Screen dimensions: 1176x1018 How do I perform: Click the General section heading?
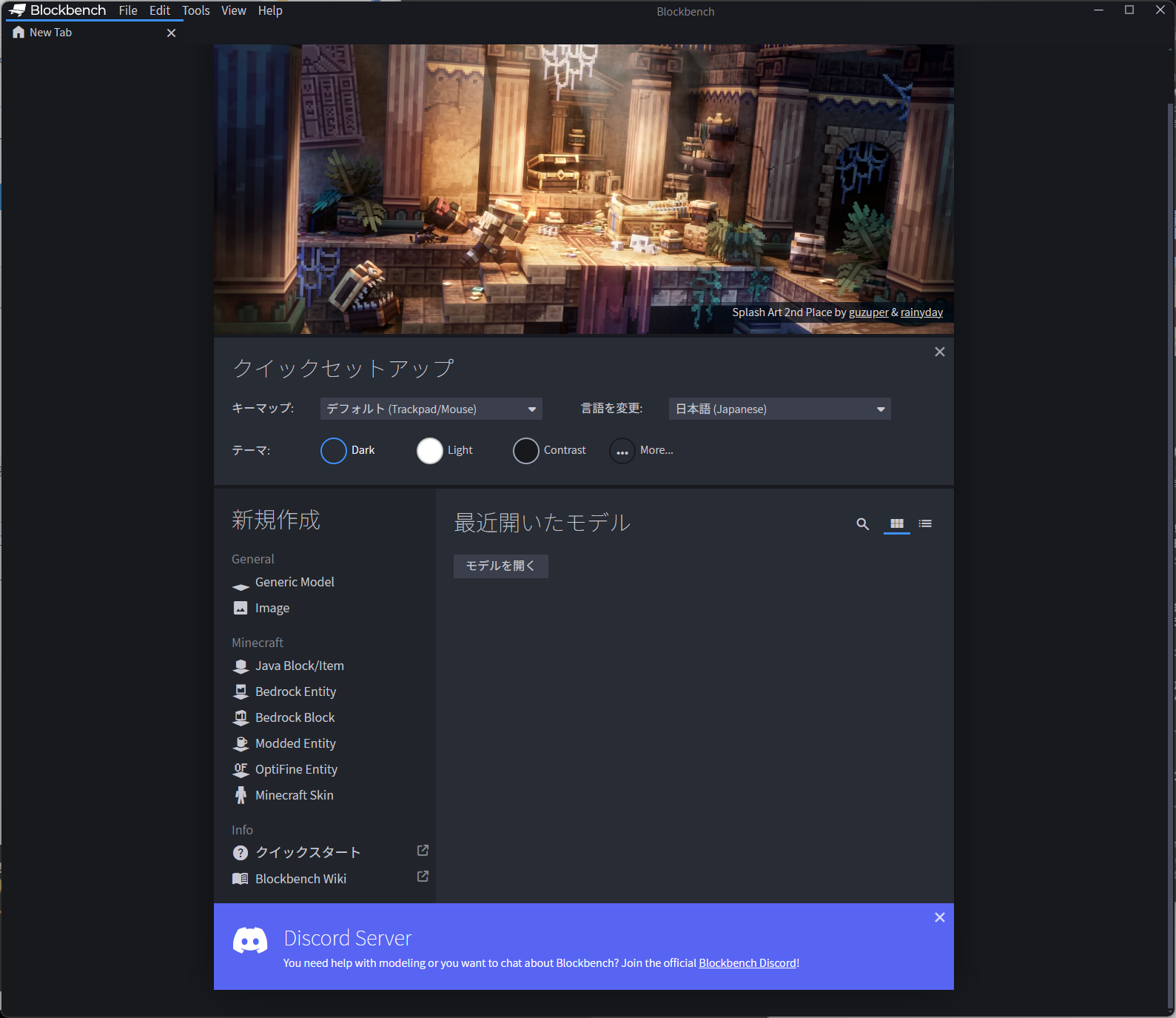253,559
